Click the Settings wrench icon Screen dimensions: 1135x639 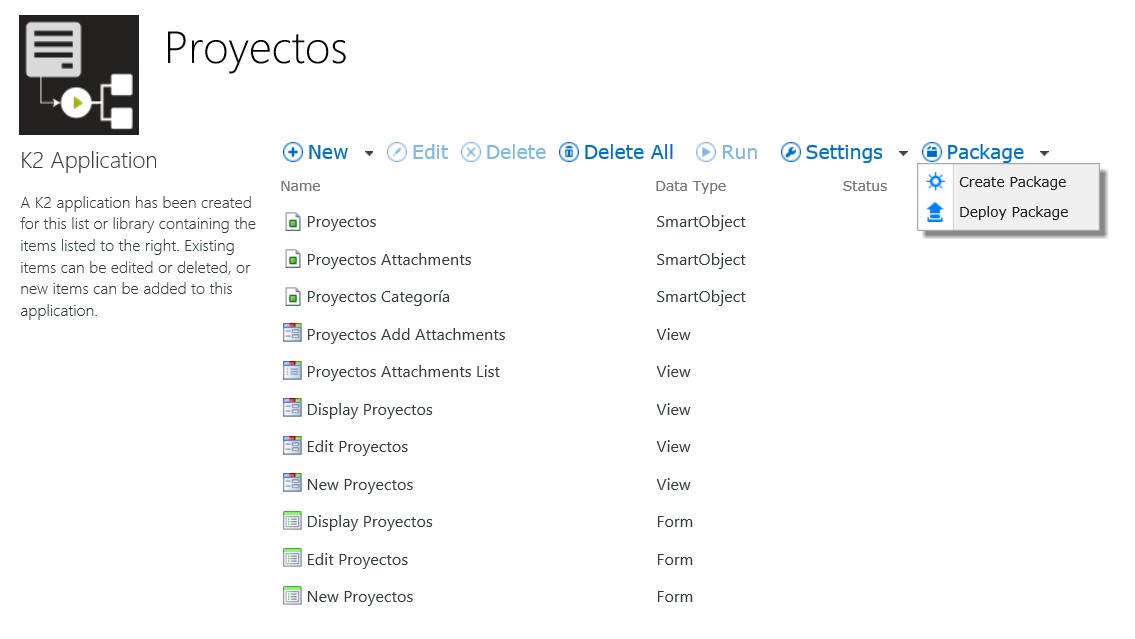pos(790,153)
